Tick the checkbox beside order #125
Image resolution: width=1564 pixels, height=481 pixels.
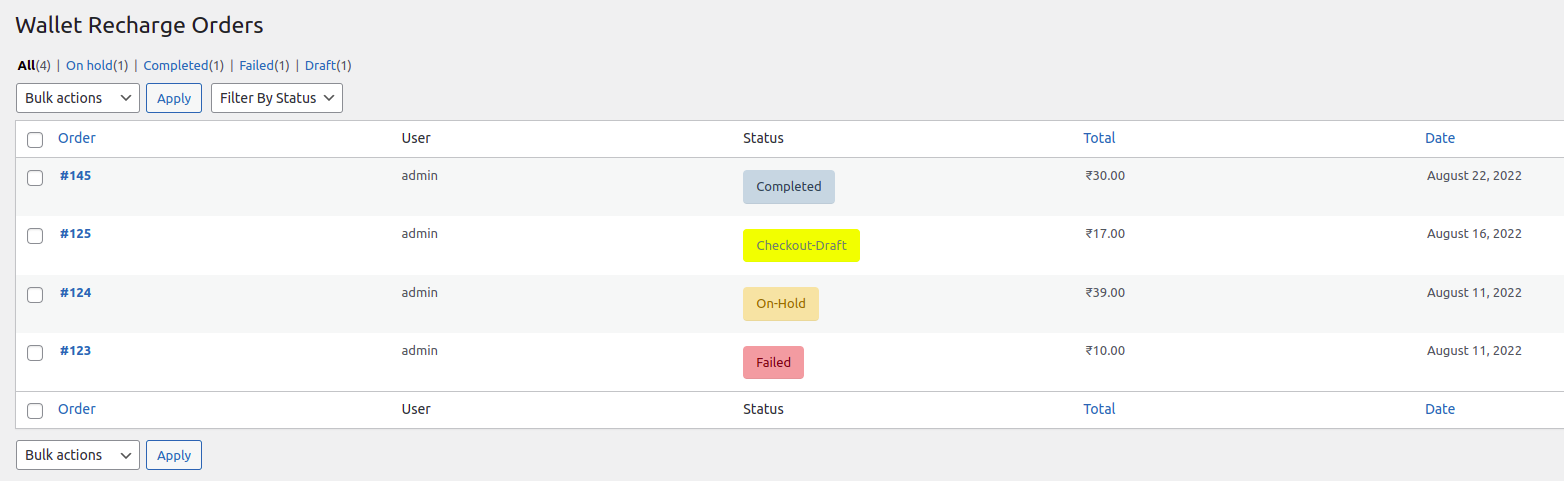tap(35, 236)
